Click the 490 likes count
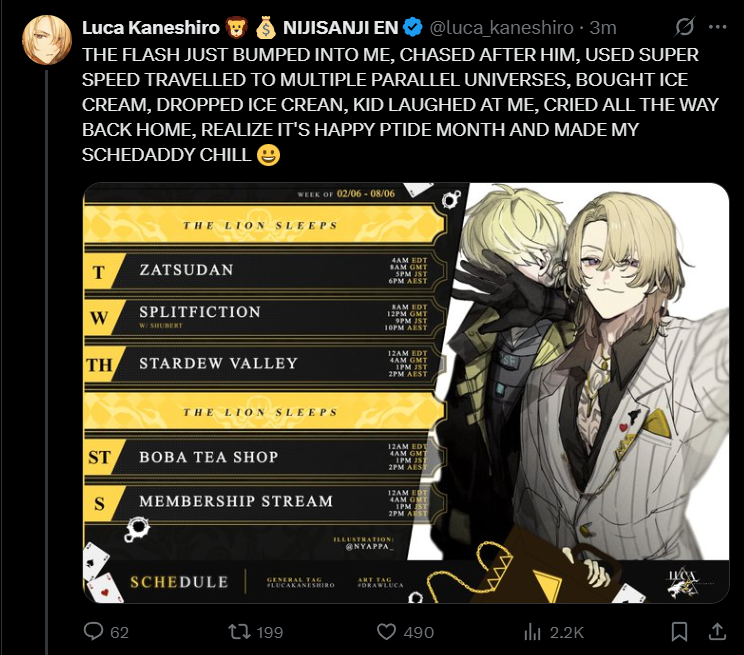The width and height of the screenshot is (744, 655). 418,632
